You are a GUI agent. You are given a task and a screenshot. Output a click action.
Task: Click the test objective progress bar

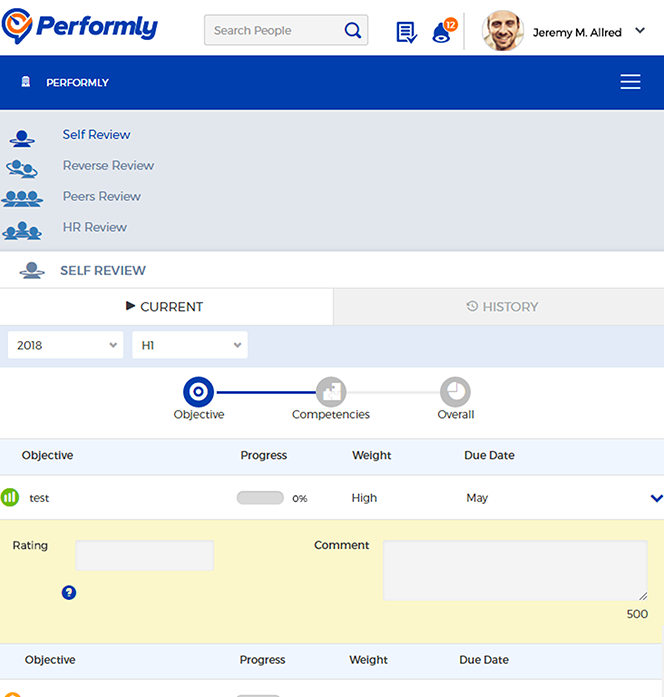tap(260, 498)
